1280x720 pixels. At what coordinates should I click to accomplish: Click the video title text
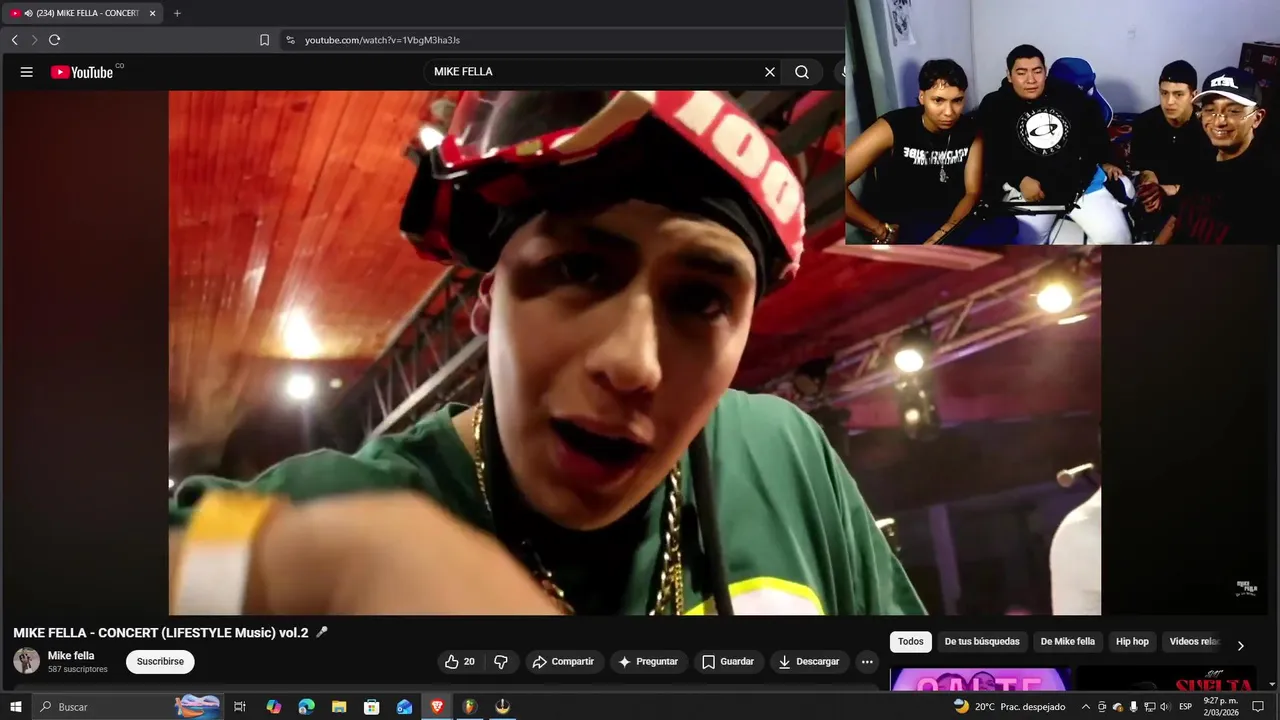pos(161,633)
